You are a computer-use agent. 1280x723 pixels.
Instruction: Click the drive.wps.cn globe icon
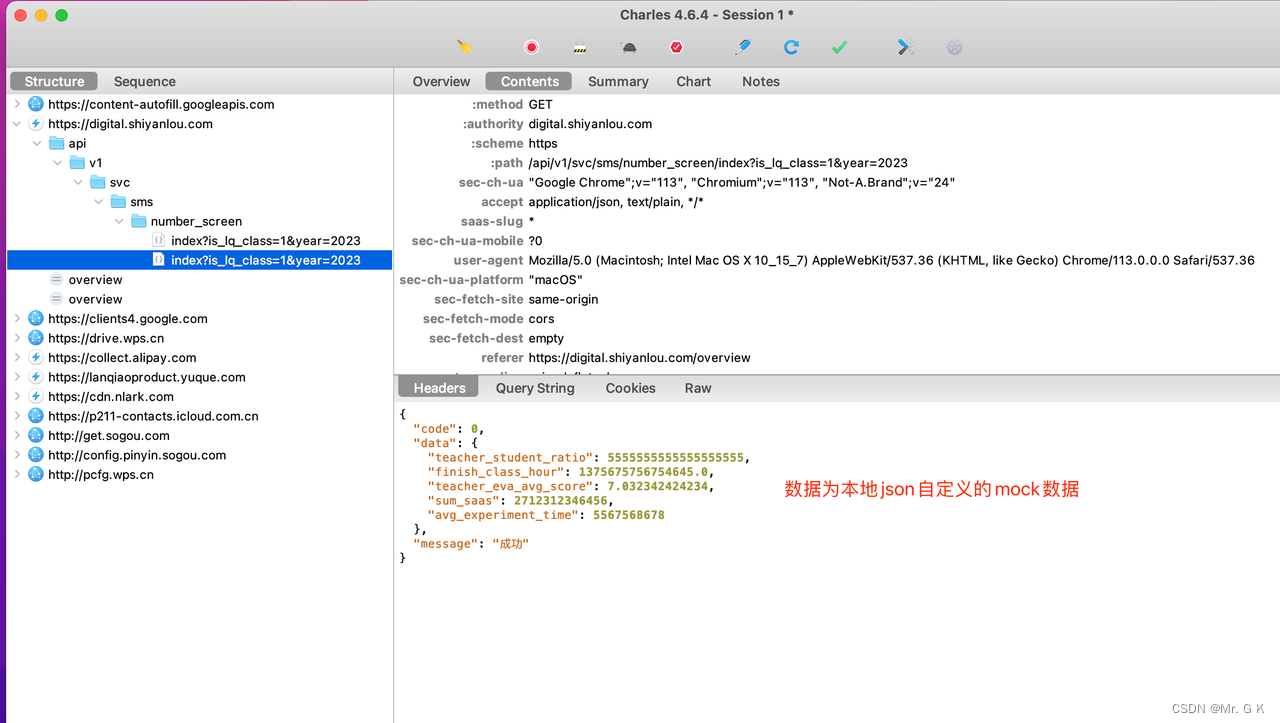[36, 338]
